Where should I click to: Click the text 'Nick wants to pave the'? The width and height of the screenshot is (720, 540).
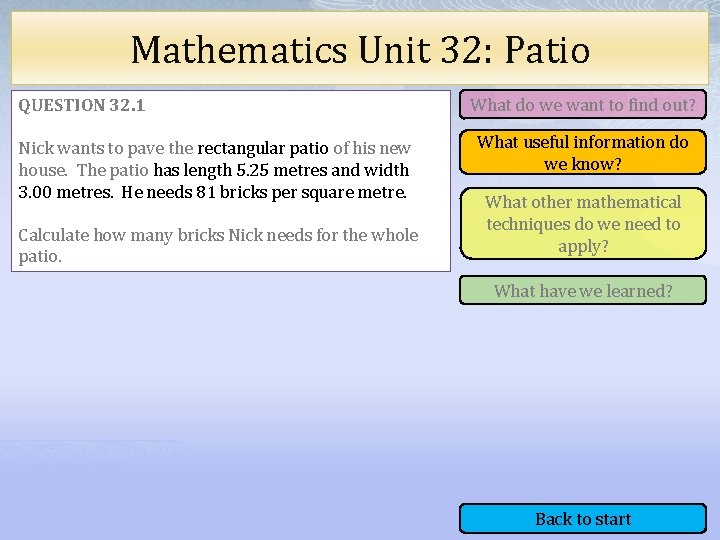[106, 149]
